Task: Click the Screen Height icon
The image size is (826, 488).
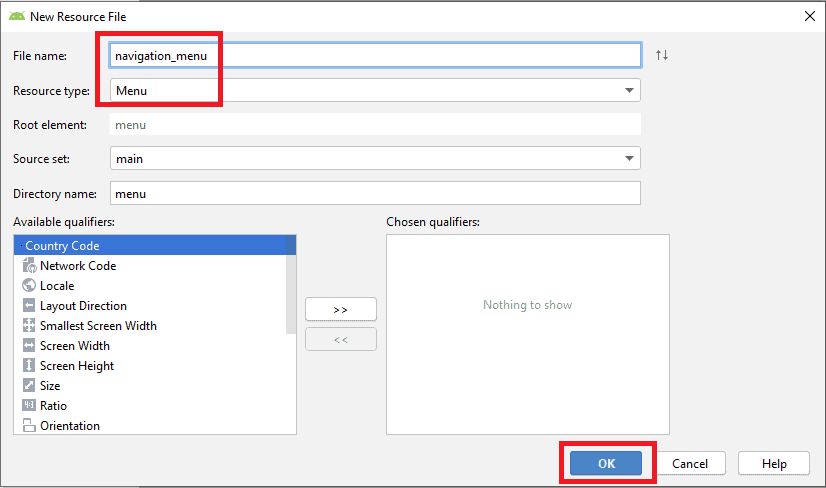Action: click(29, 366)
